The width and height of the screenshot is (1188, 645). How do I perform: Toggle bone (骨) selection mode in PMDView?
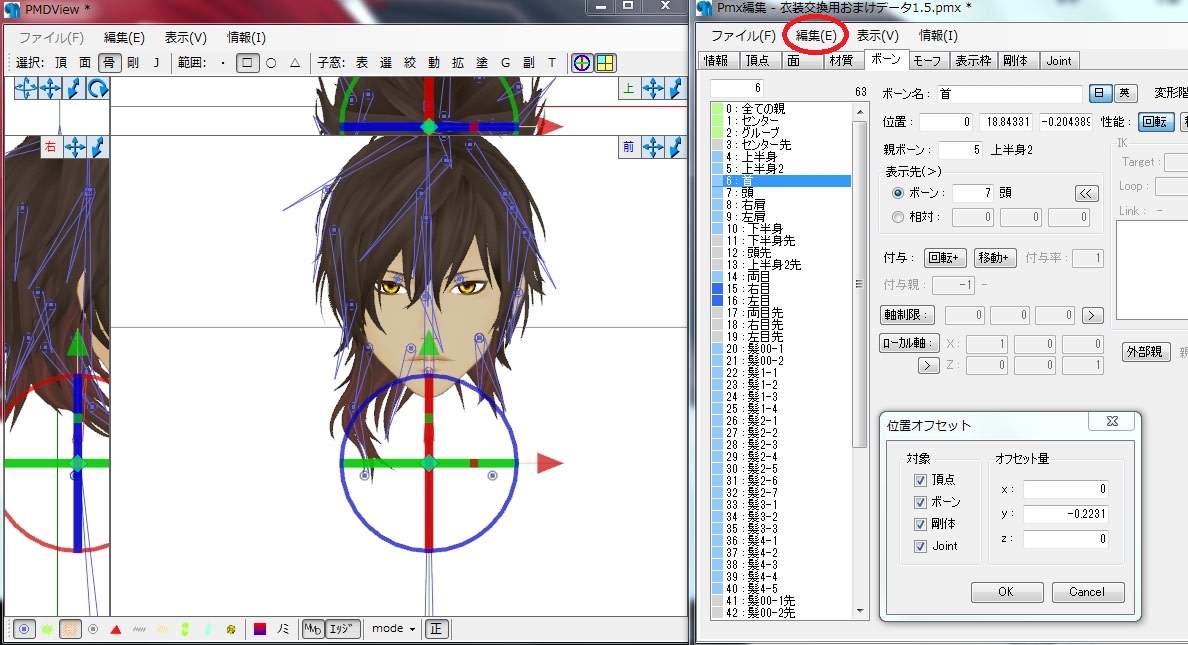click(x=109, y=63)
